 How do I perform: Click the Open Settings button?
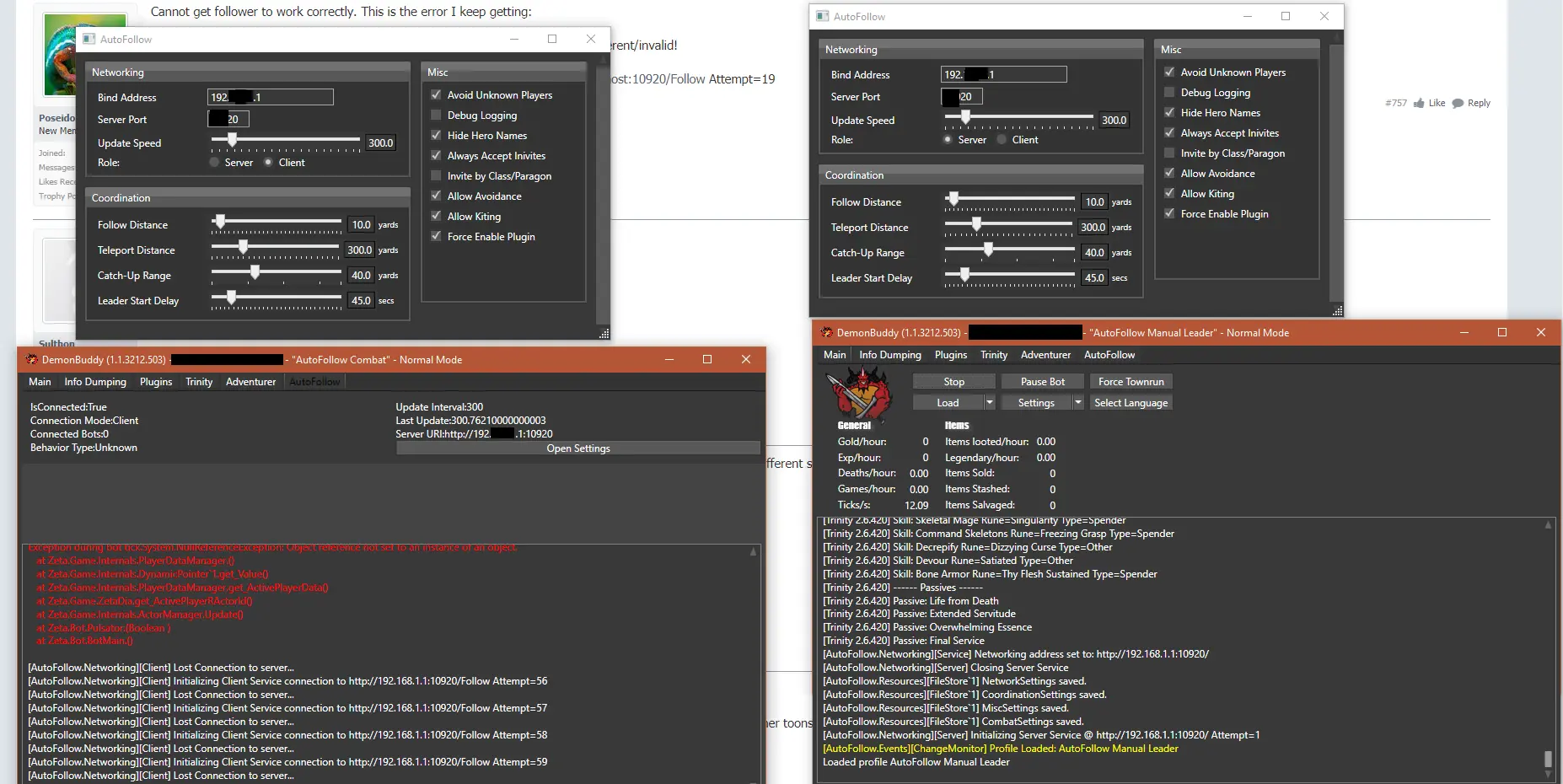577,448
